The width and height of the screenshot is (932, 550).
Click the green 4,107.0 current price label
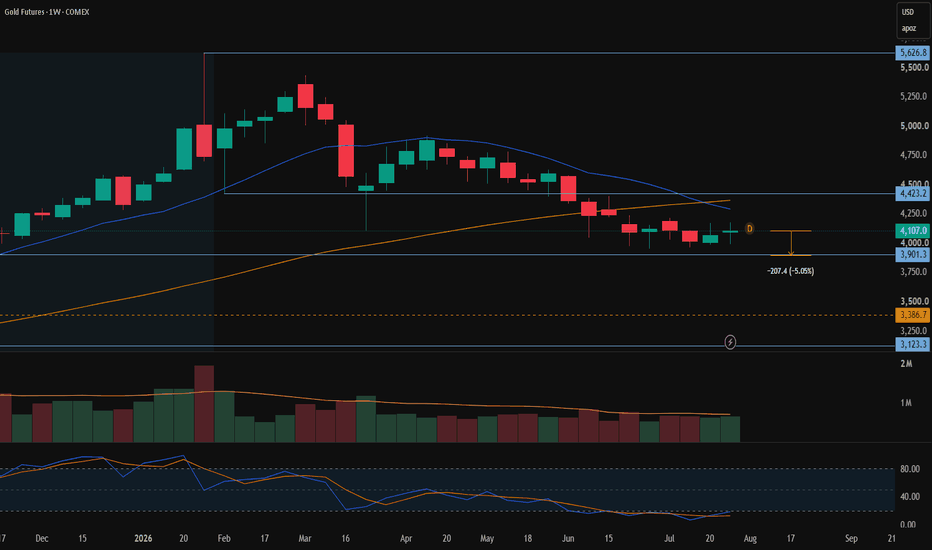[912, 231]
